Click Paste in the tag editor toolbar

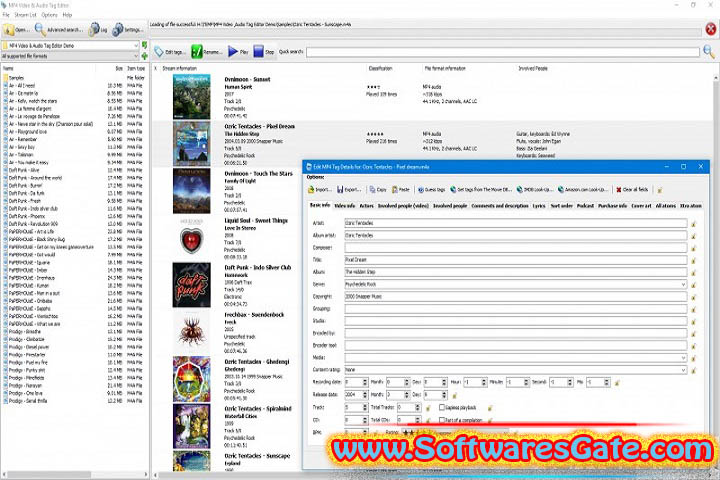(x=400, y=189)
